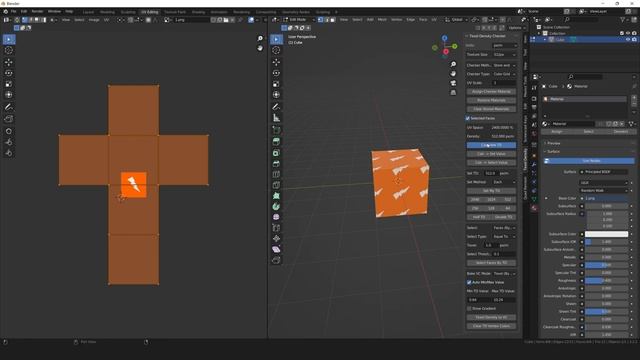Select the Poly Build tool
Screen dimensions: 640x360
(x=276, y=196)
